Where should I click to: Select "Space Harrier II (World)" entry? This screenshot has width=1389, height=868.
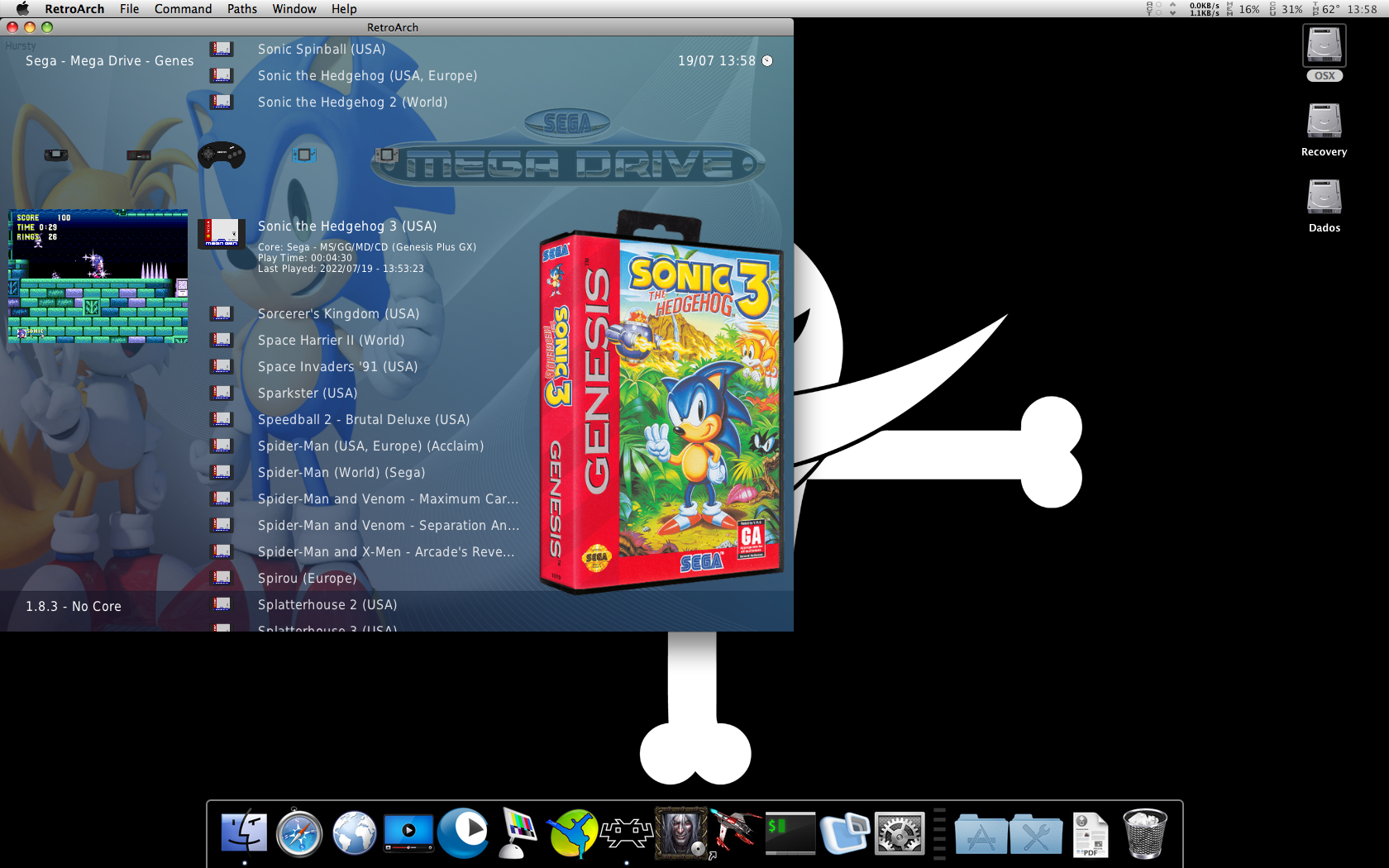331,340
